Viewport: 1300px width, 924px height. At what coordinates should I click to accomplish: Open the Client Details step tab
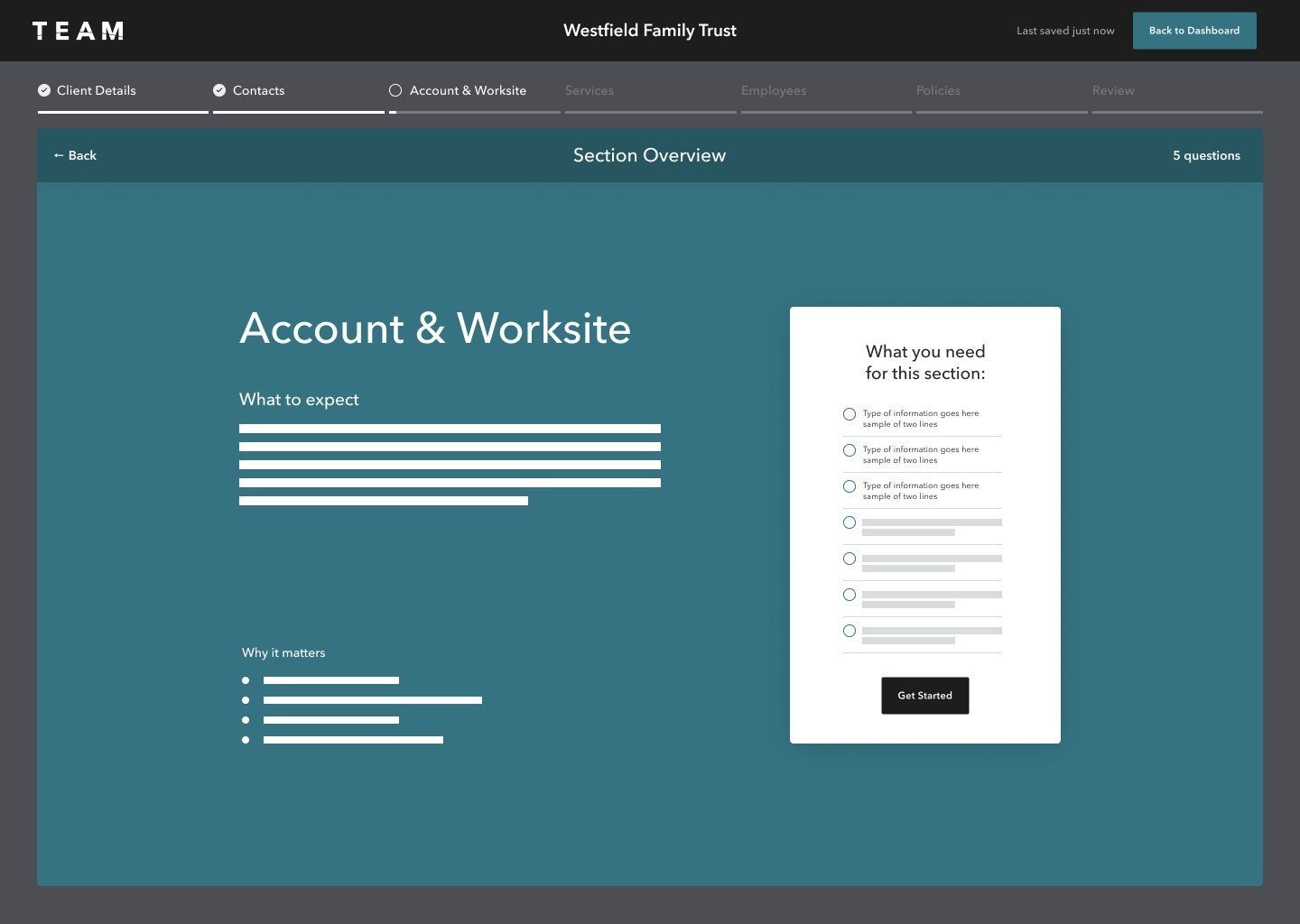96,90
